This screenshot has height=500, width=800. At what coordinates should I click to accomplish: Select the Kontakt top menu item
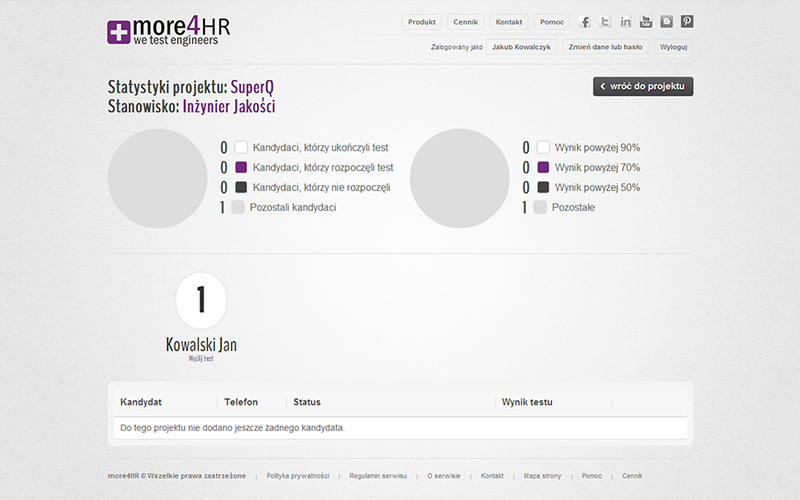pos(509,22)
